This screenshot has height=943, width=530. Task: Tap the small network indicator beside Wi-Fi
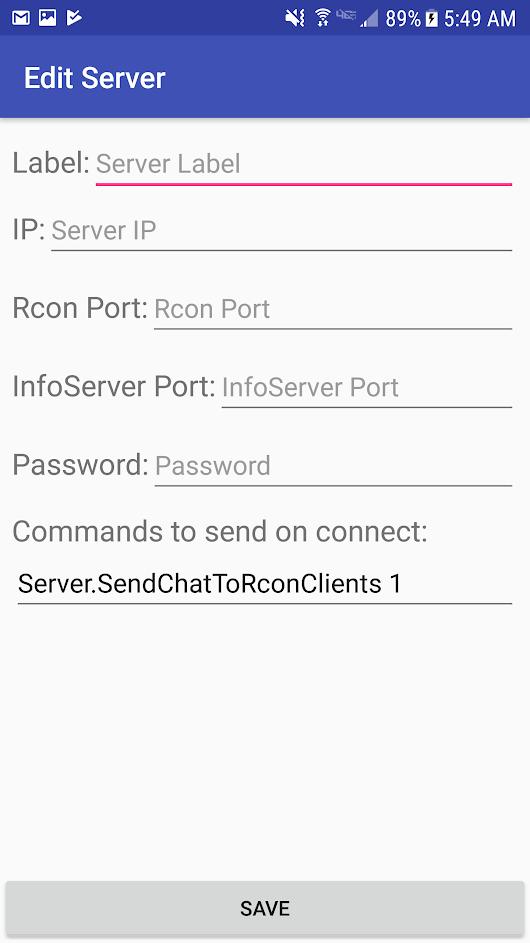tap(346, 15)
